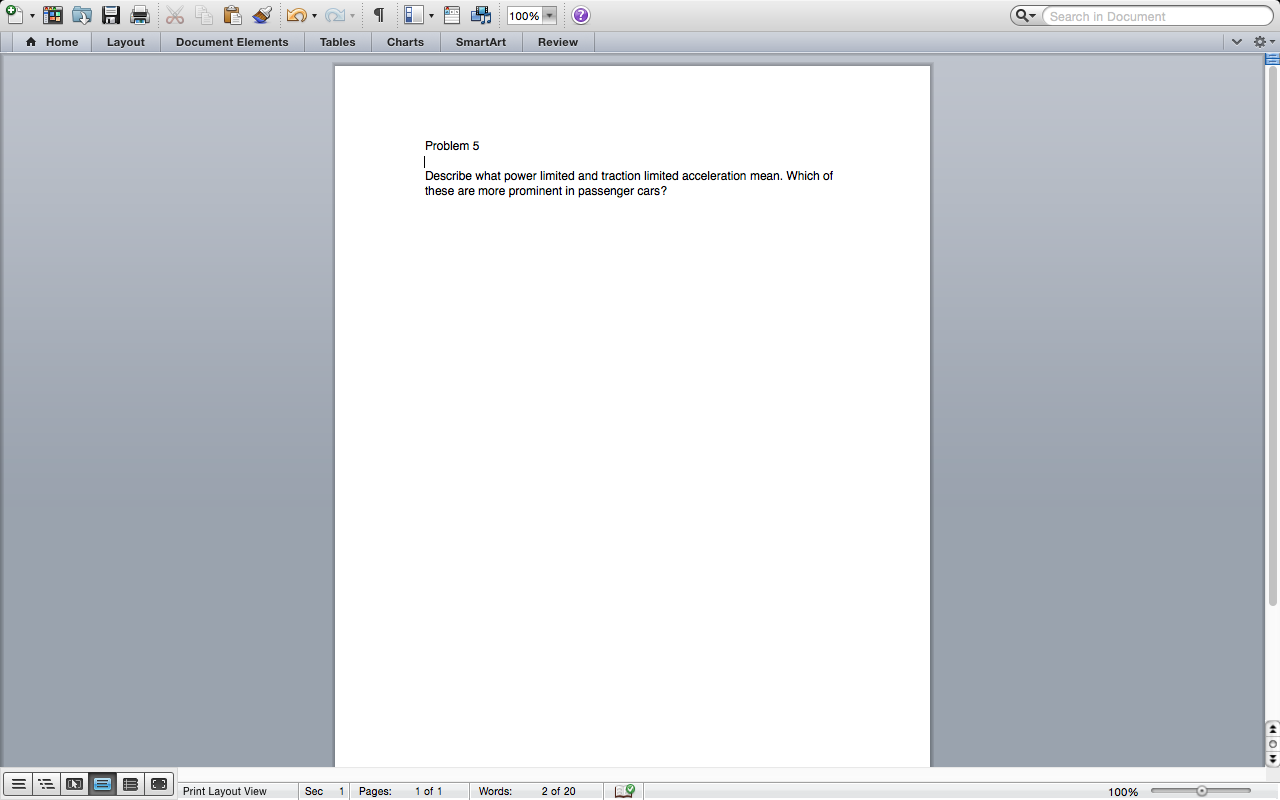Click the Paste clipboard icon

pyautogui.click(x=232, y=15)
